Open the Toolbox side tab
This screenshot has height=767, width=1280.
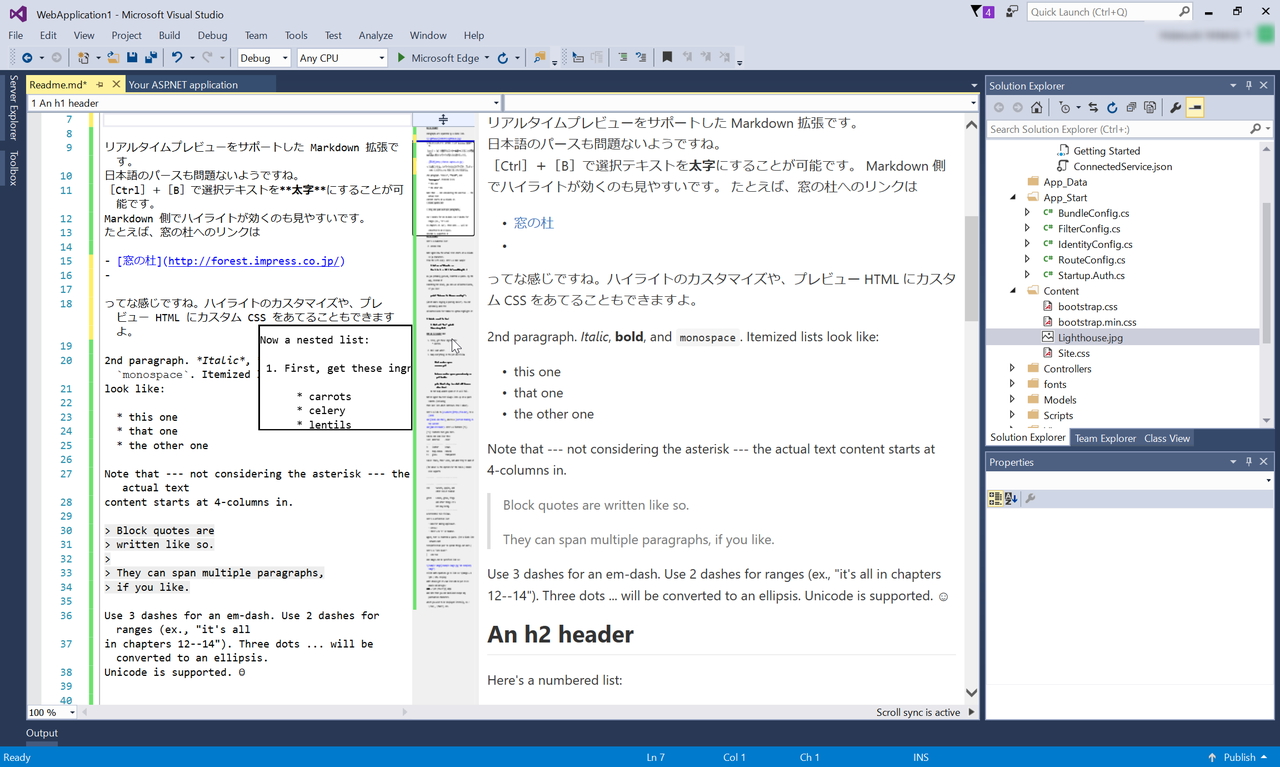click(13, 169)
